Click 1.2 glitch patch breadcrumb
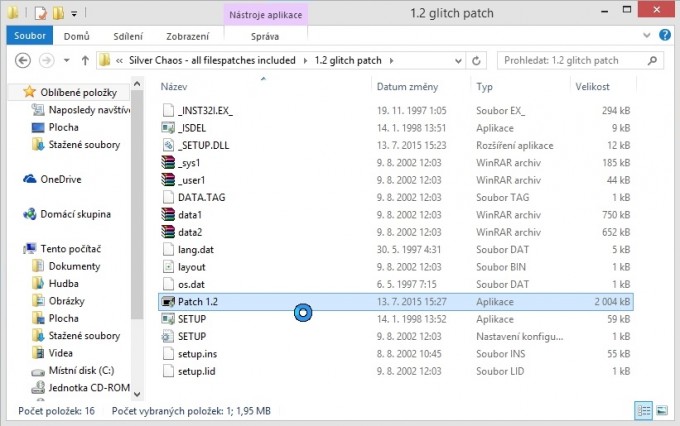This screenshot has height=426, width=680. pos(348,60)
